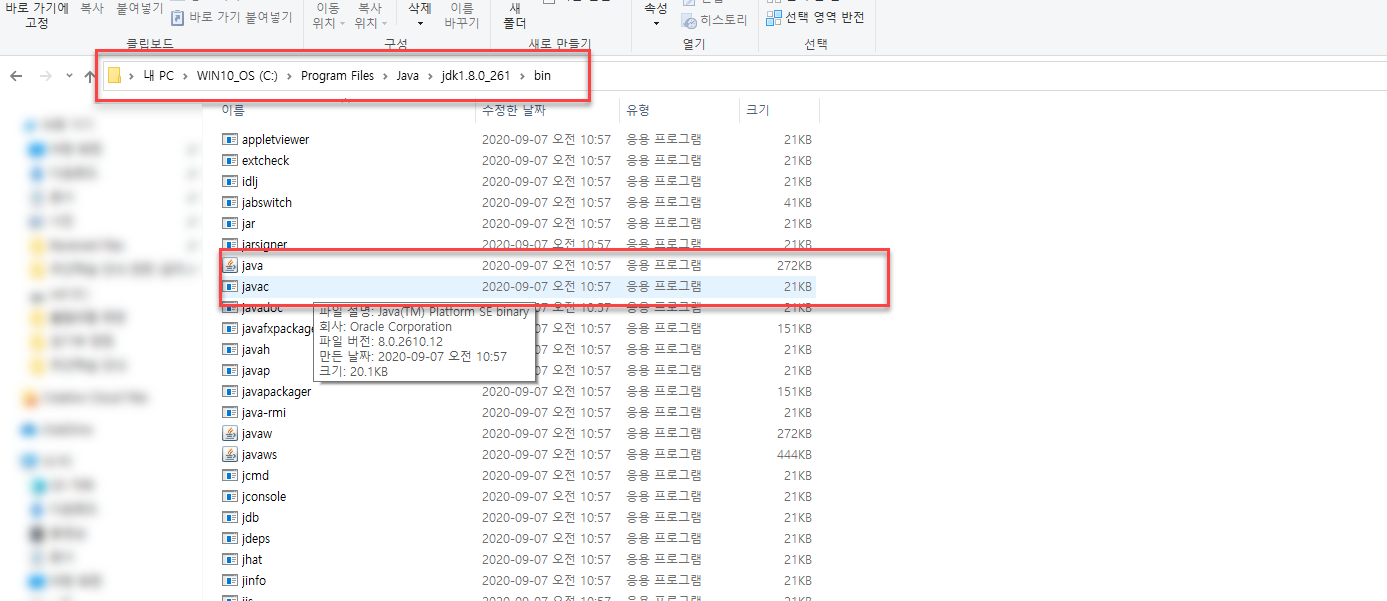This screenshot has width=1387, height=601.
Task: Open the 삭제 (delete) dropdown arrow
Action: tap(420, 22)
